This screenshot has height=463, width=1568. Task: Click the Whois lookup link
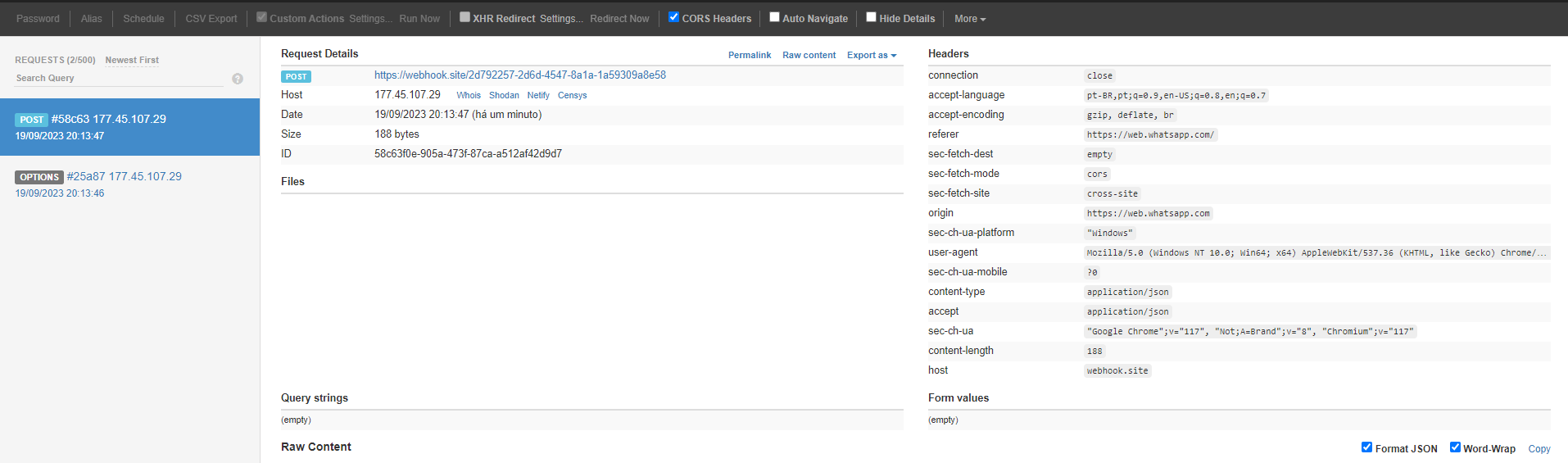[469, 95]
